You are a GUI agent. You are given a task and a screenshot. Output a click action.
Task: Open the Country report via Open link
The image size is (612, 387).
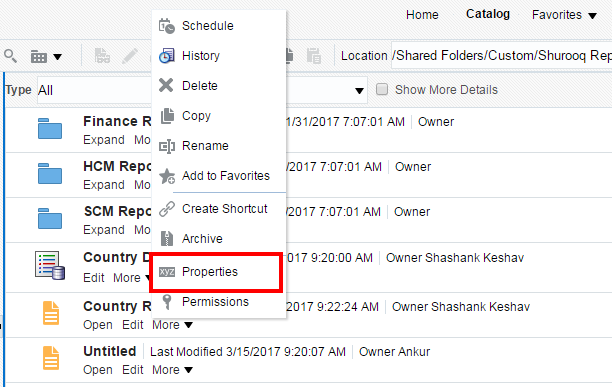[98, 325]
